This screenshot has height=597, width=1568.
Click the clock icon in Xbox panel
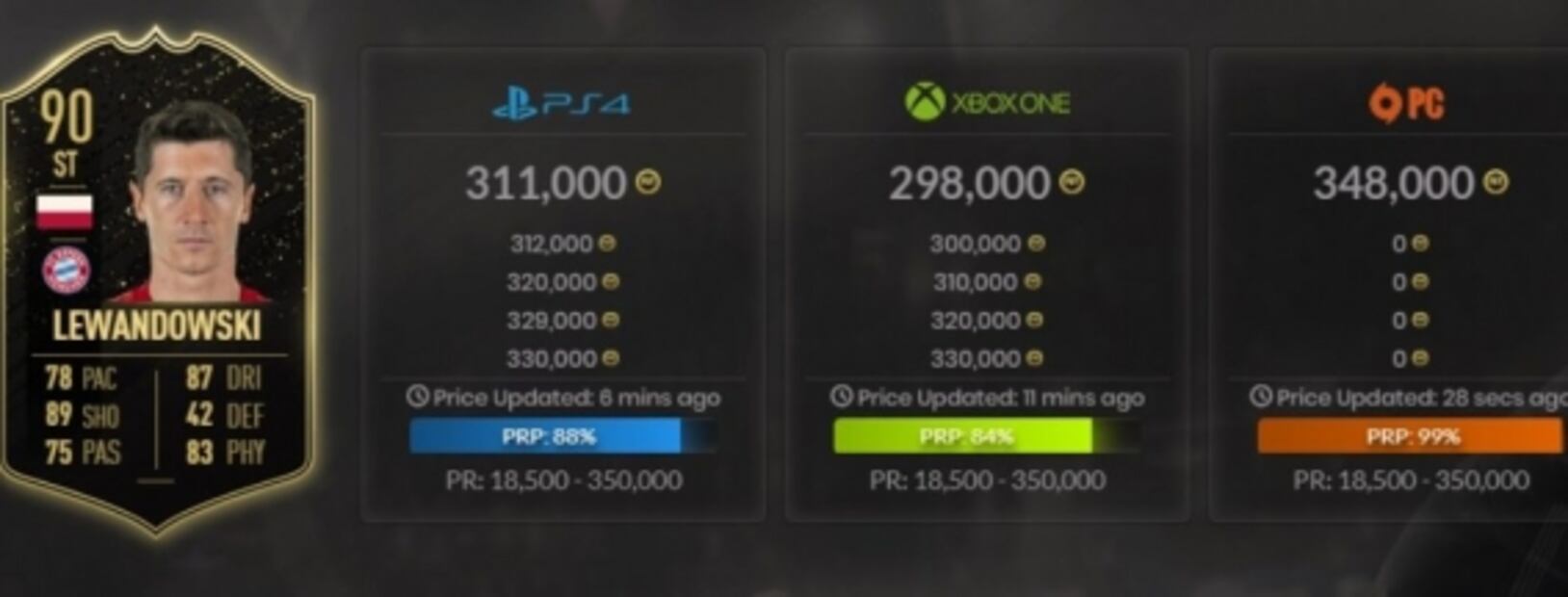[841, 396]
